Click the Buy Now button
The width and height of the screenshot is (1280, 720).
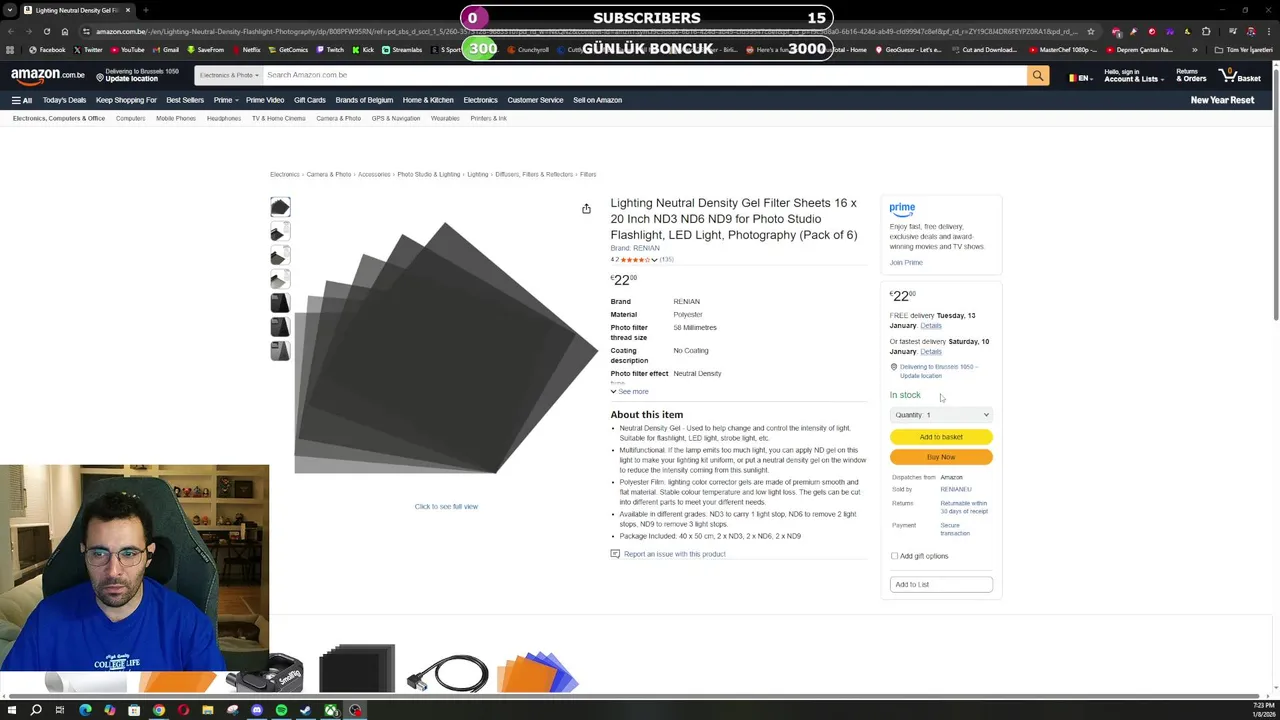(x=941, y=457)
